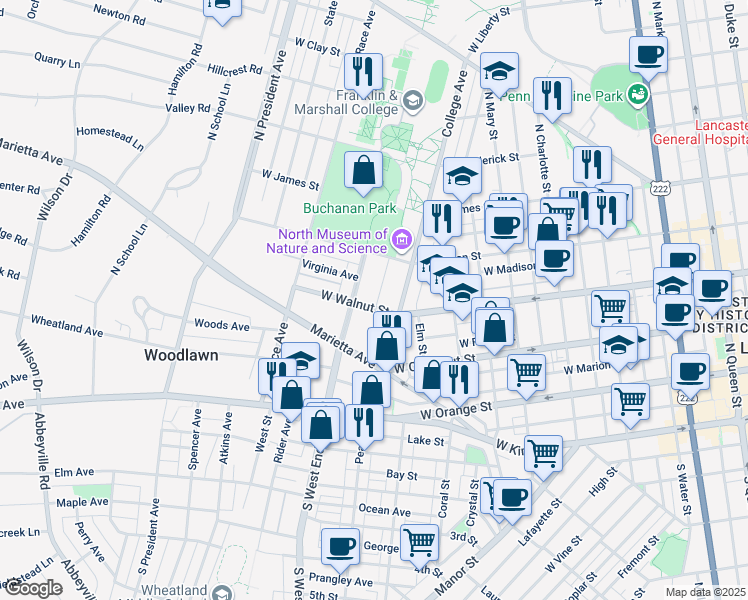Open coffee cup marker near Lafayette St

pyautogui.click(x=513, y=496)
